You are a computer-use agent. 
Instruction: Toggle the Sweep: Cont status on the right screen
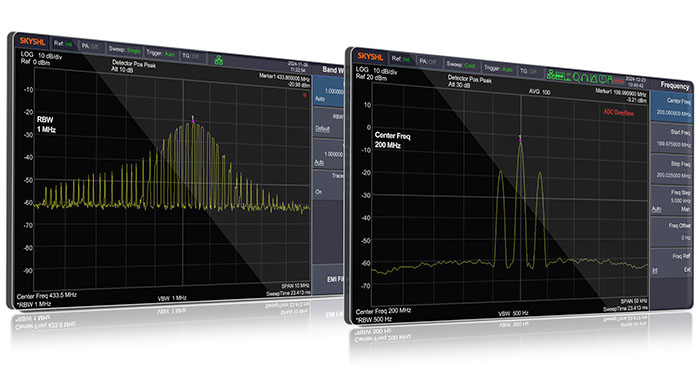461,65
